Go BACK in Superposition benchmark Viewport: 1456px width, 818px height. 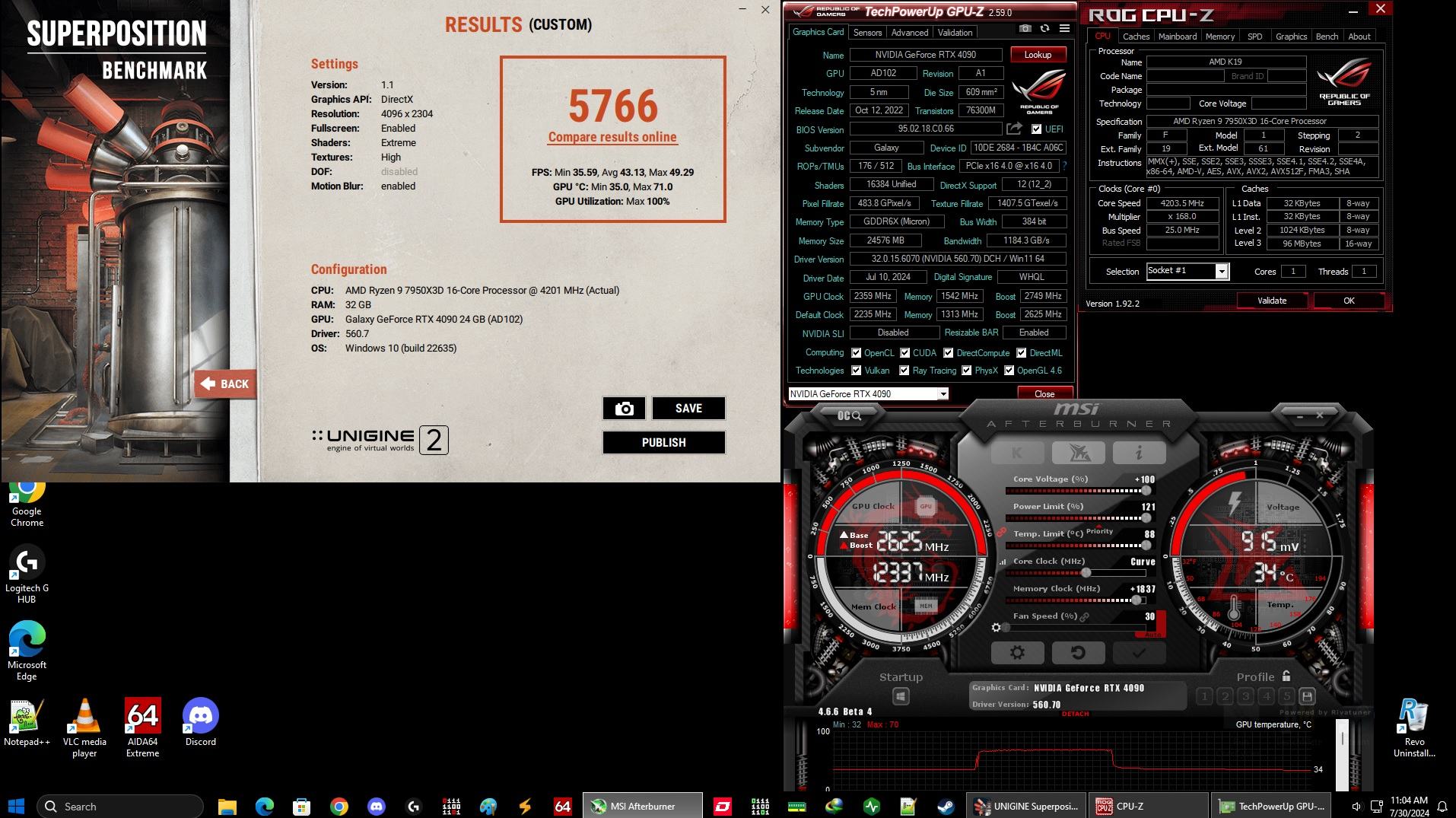[225, 384]
